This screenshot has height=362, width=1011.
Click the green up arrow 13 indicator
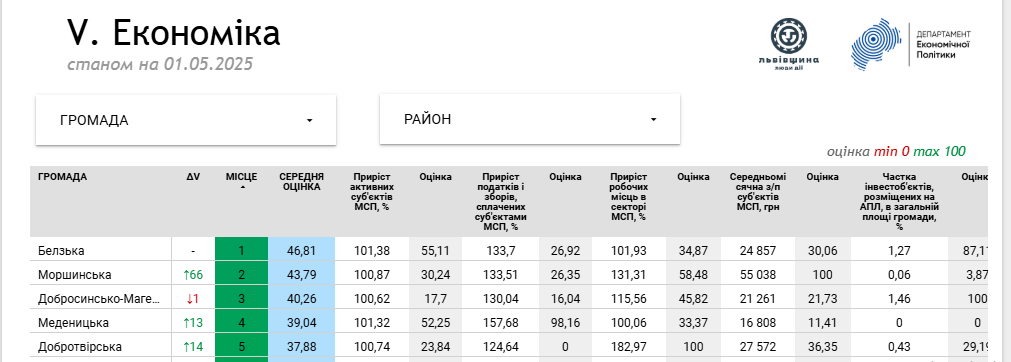click(x=193, y=323)
